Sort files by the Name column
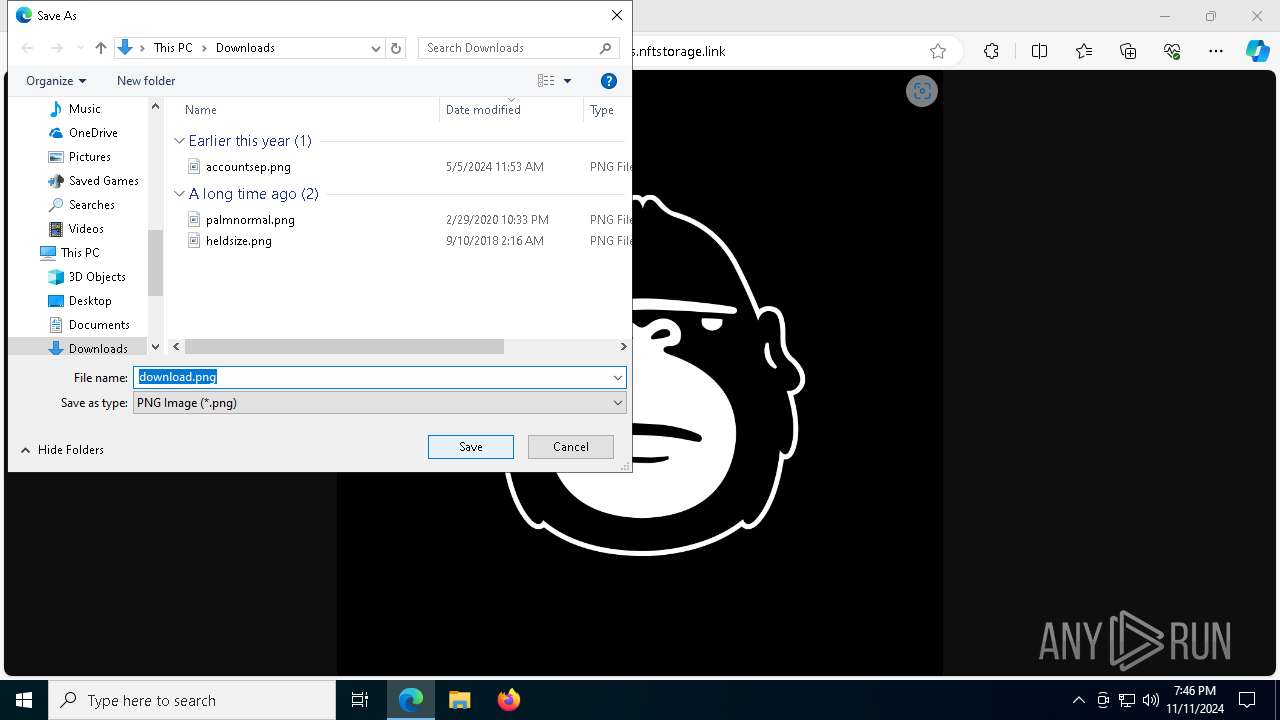This screenshot has width=1280, height=720. 200,110
